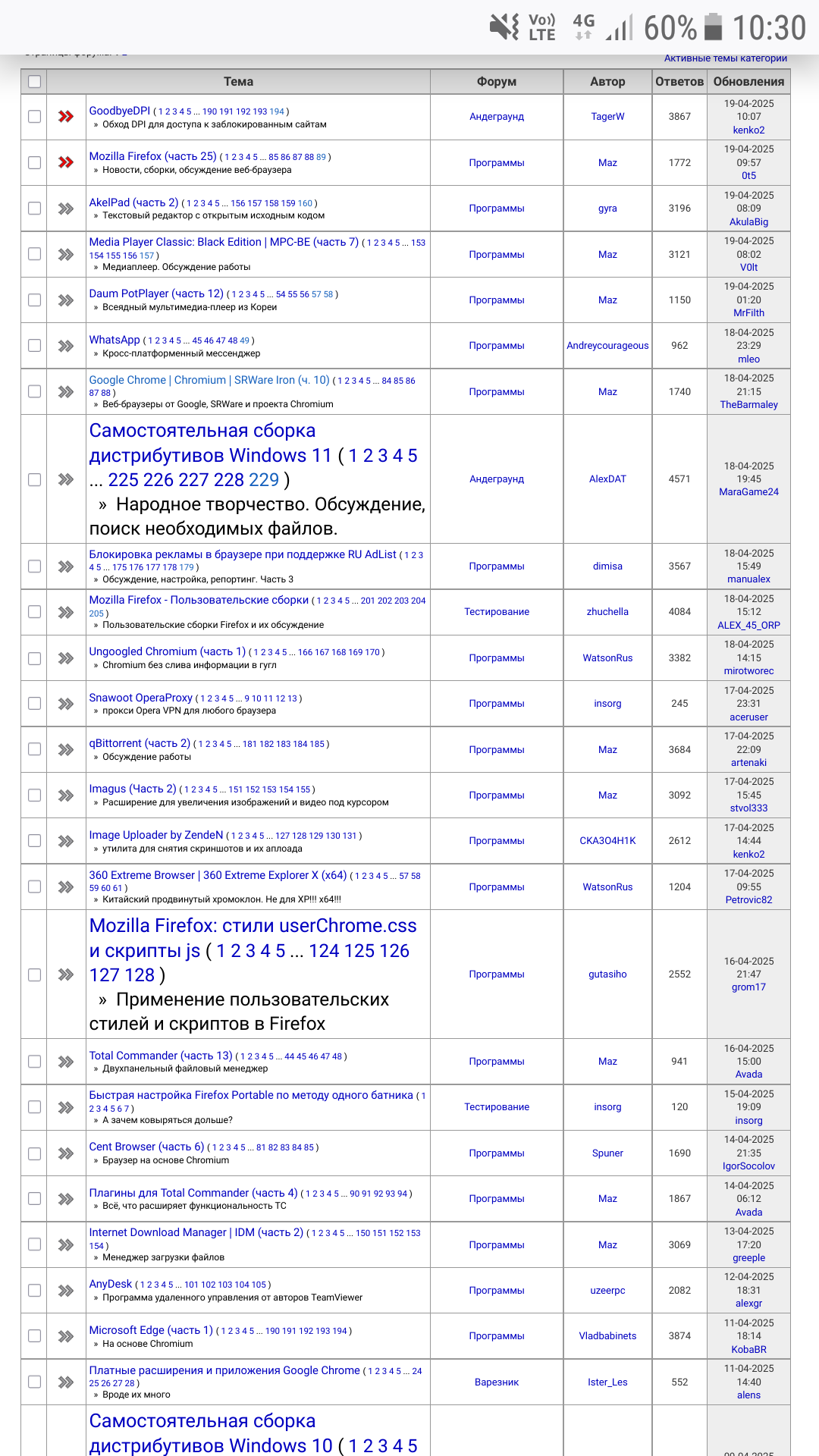Viewport: 819px width, 1456px height.
Task: Click the arrows icon beside Media Player Classic topic
Action: coord(66,255)
